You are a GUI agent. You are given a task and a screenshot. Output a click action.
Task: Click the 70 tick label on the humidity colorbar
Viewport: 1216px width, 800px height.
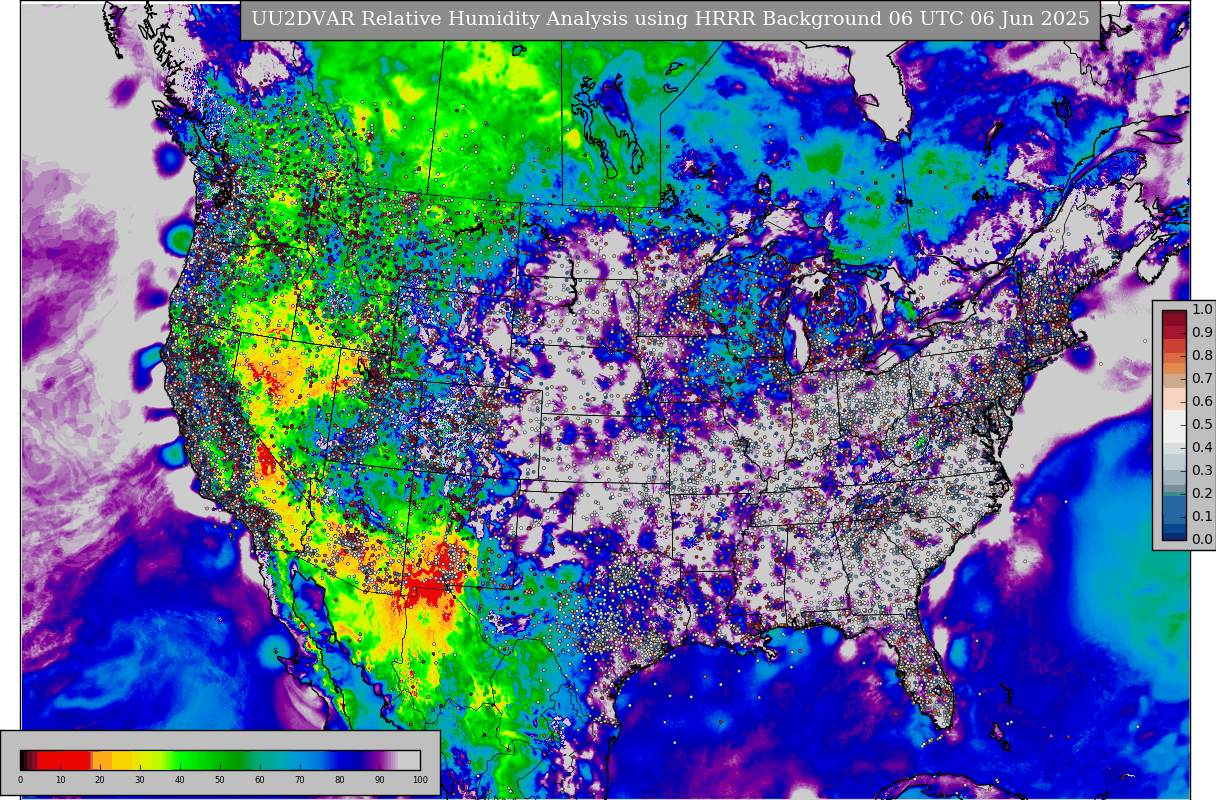(300, 780)
